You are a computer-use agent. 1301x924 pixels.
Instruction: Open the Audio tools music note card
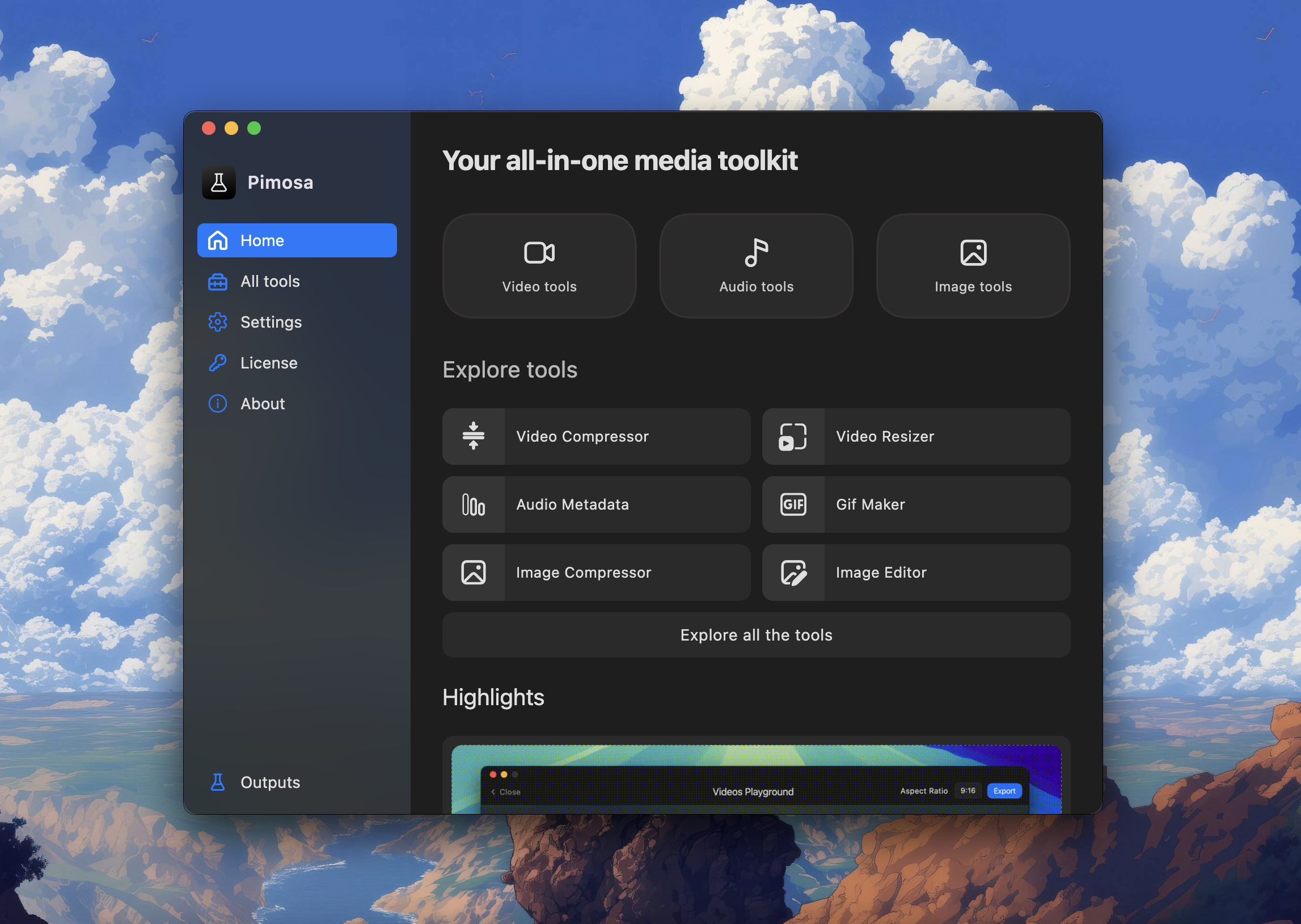coord(756,266)
